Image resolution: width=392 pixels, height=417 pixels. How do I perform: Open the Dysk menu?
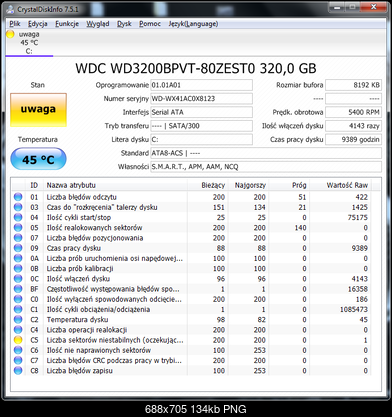[x=124, y=24]
